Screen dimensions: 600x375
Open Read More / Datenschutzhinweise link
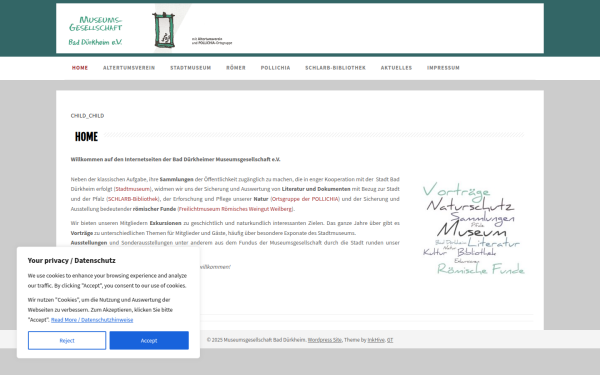[x=92, y=320]
